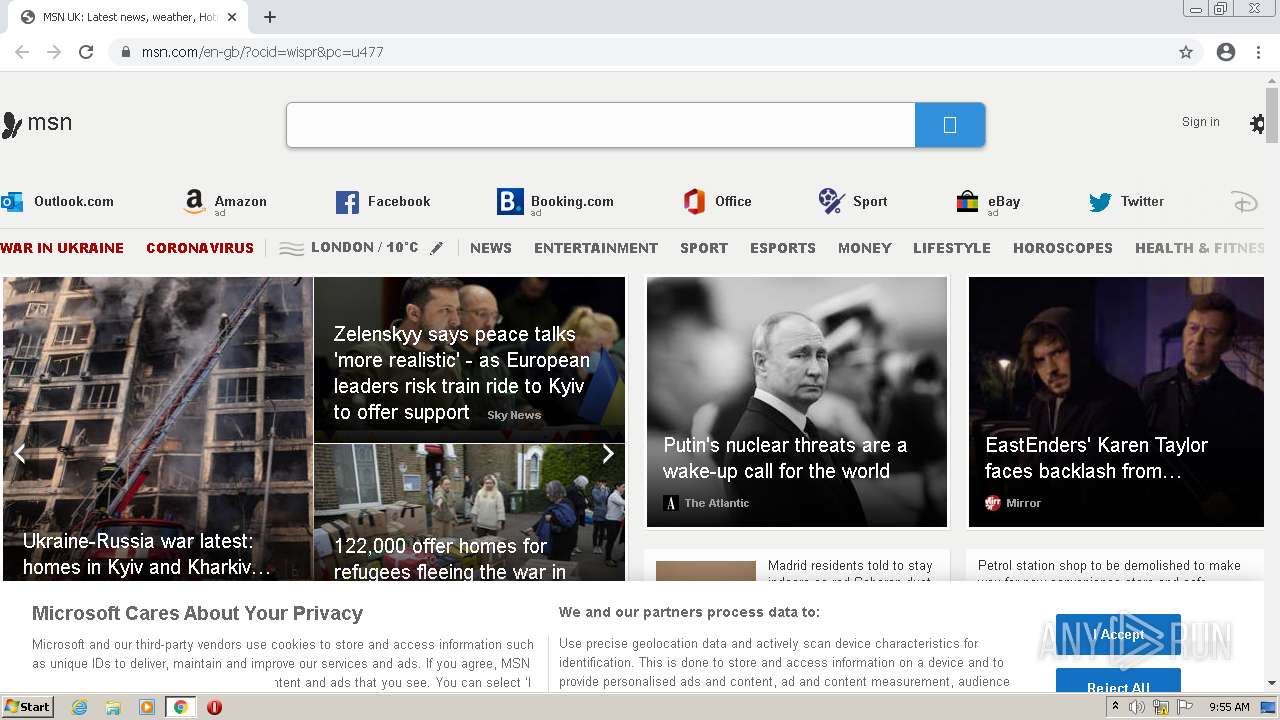The image size is (1280, 720).
Task: Bookmark this page with star icon
Action: tap(1186, 52)
